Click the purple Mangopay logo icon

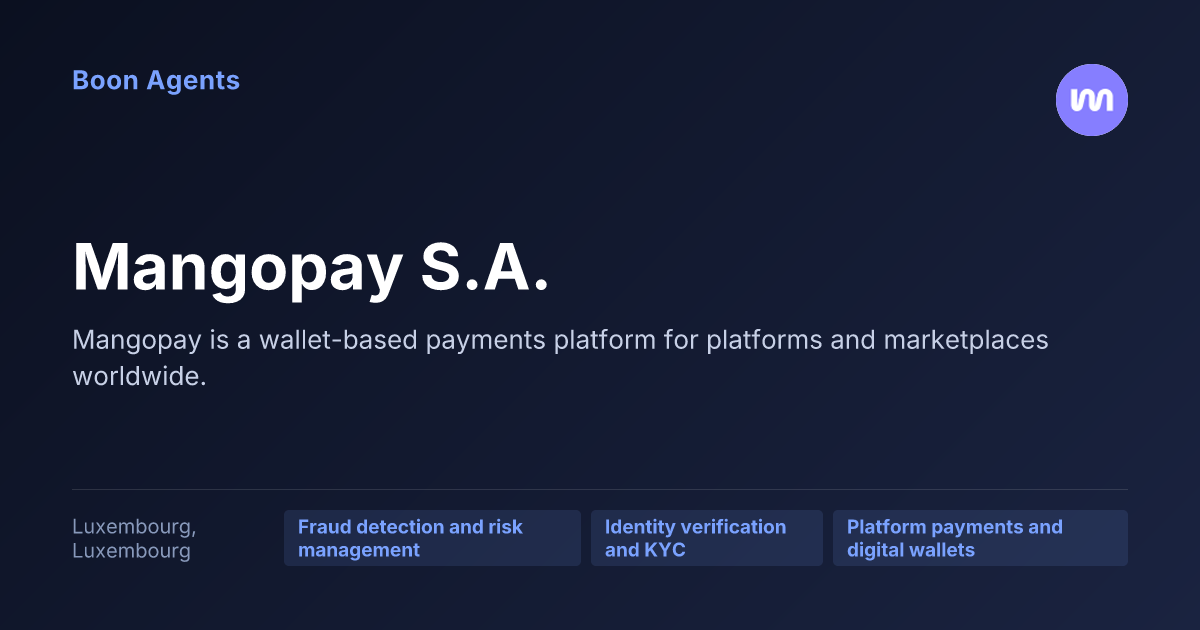tap(1092, 100)
